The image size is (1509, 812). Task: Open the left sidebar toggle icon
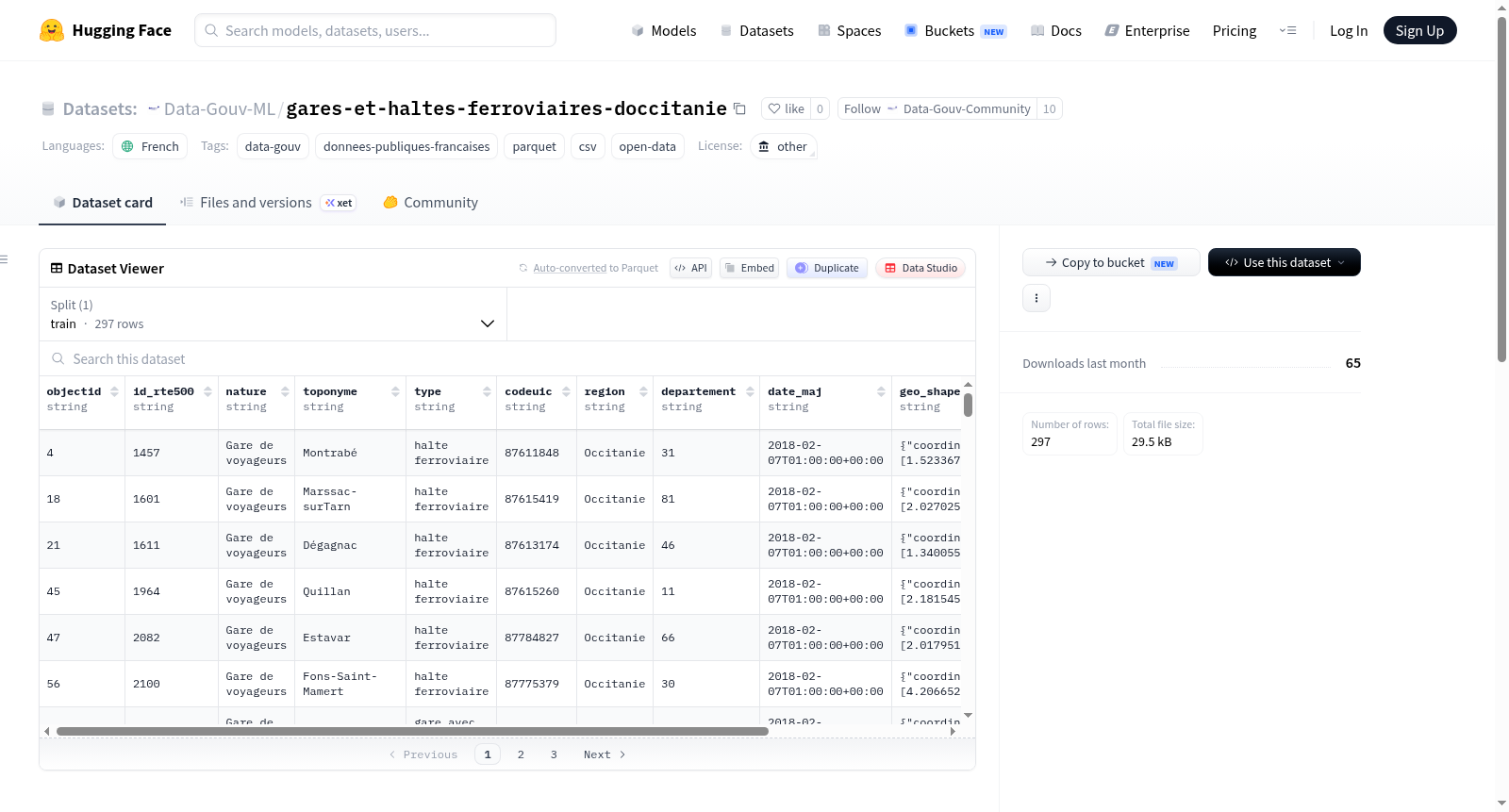pos(5,259)
